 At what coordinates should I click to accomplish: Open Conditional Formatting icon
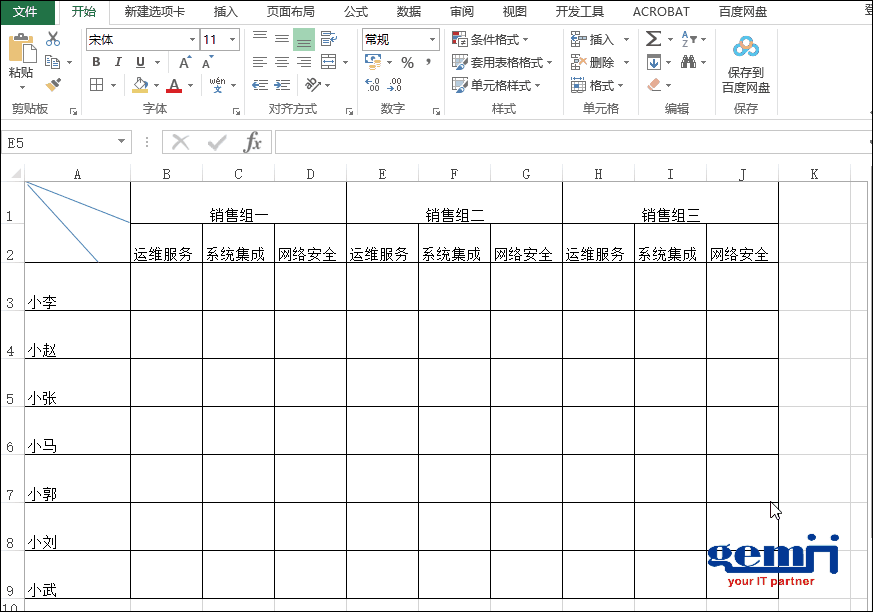(x=458, y=38)
